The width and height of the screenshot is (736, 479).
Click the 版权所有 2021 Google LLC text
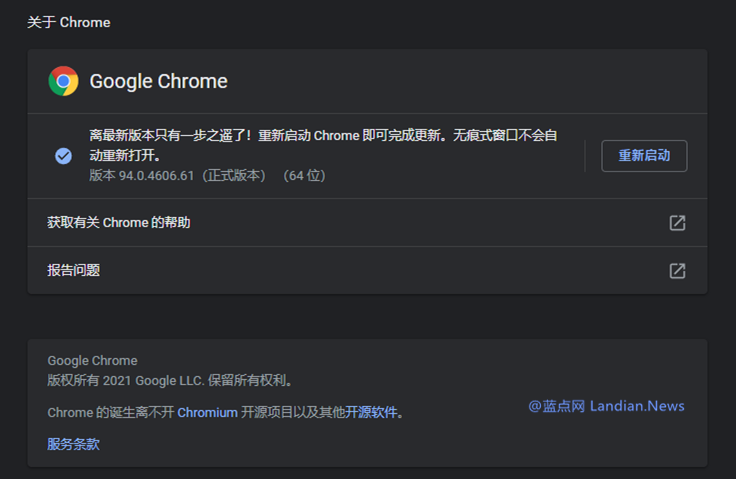pos(170,381)
